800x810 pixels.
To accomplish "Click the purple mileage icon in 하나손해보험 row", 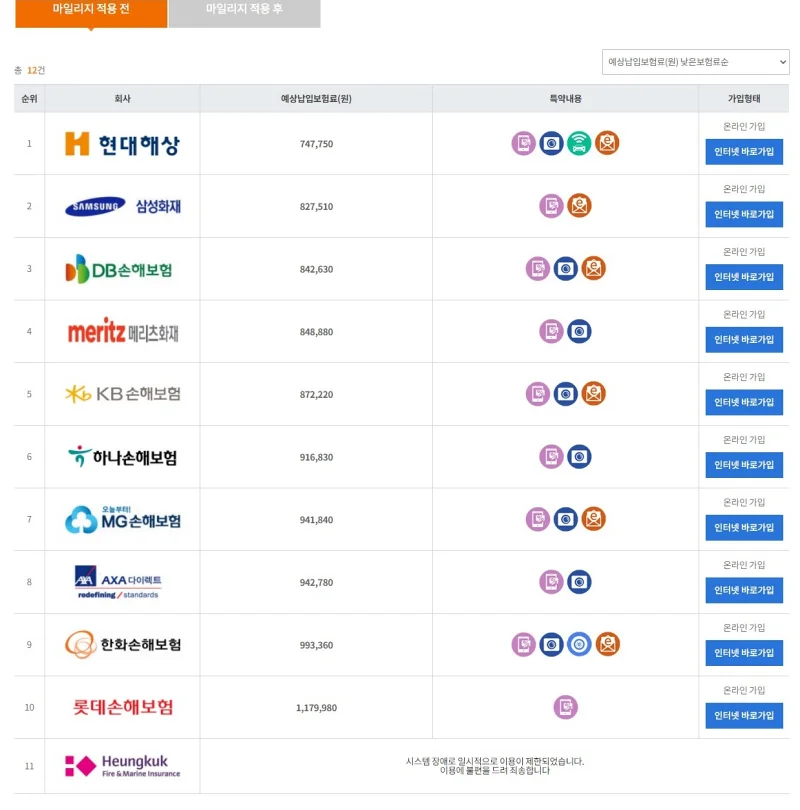I will (551, 456).
